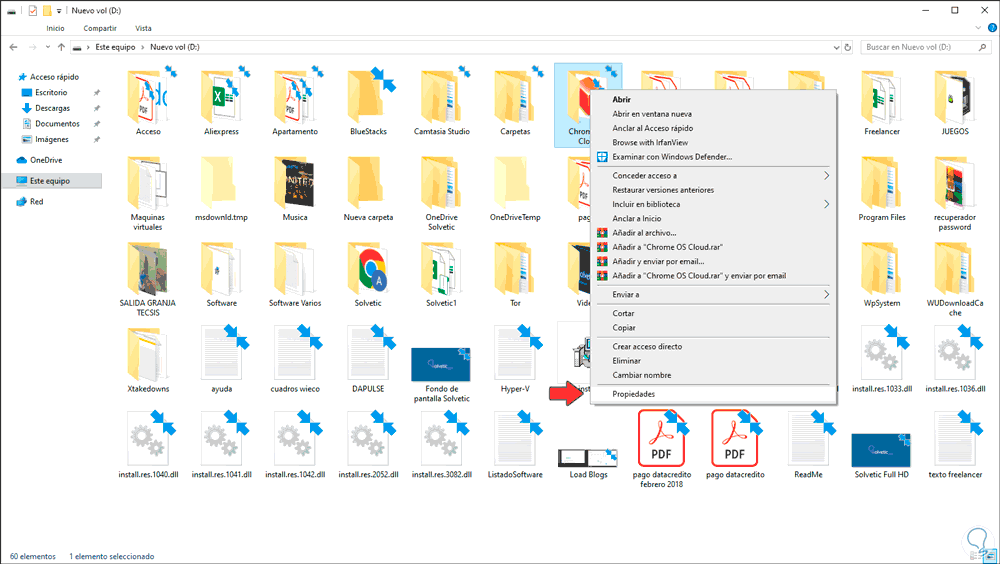Click the Buscar en Nuevo vol (D:) field
Image resolution: width=1000 pixels, height=564 pixels.
[x=925, y=47]
